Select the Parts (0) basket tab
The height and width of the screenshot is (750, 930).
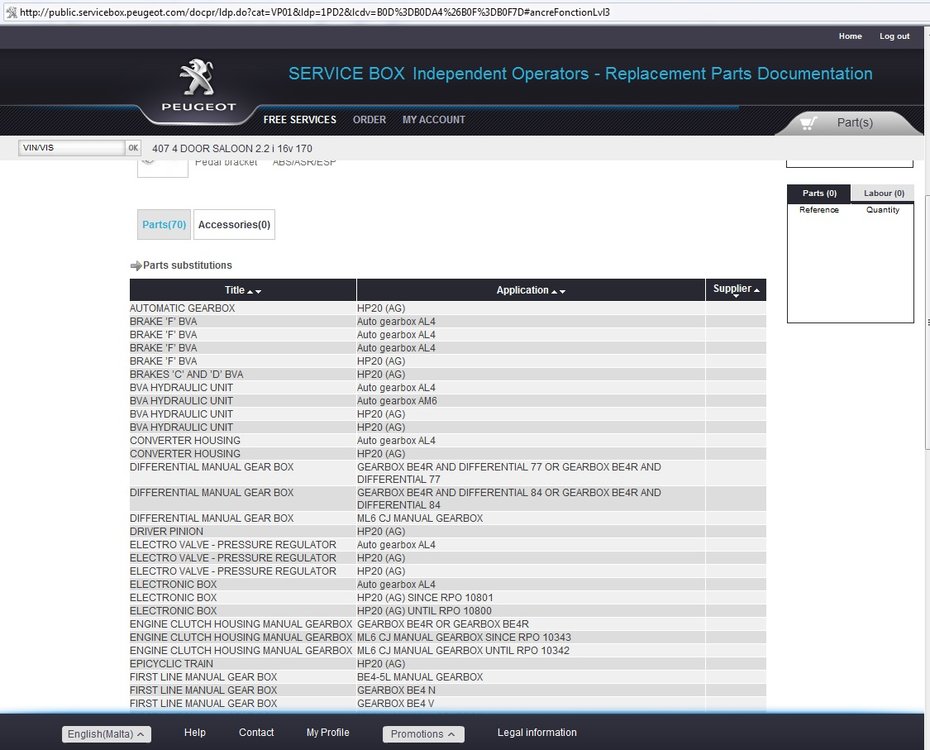click(819, 193)
